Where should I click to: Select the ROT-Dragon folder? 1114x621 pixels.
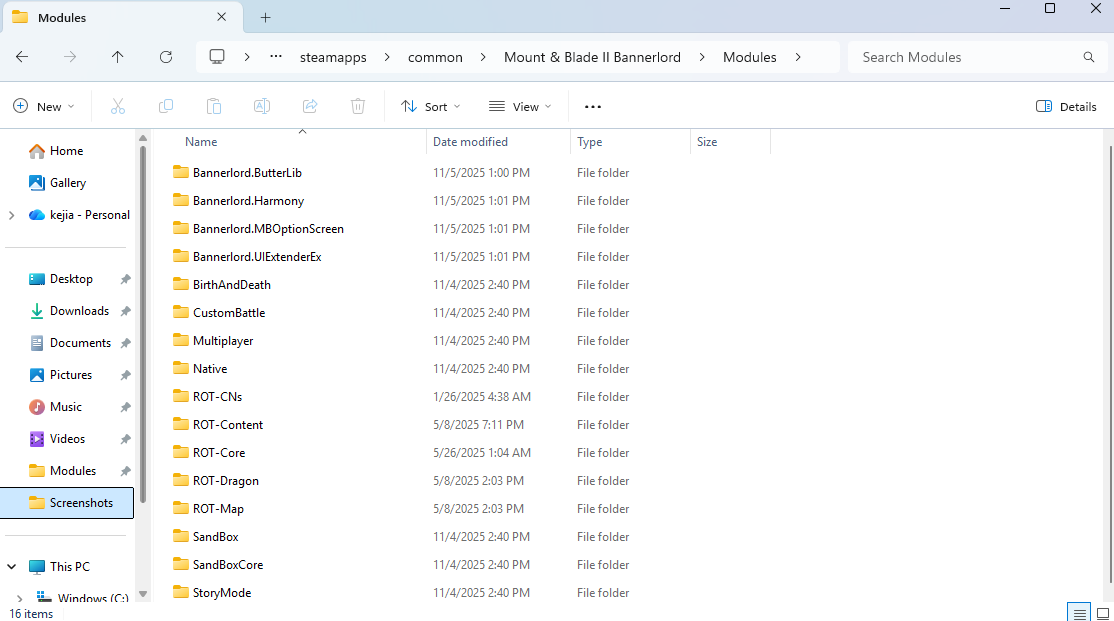226,481
